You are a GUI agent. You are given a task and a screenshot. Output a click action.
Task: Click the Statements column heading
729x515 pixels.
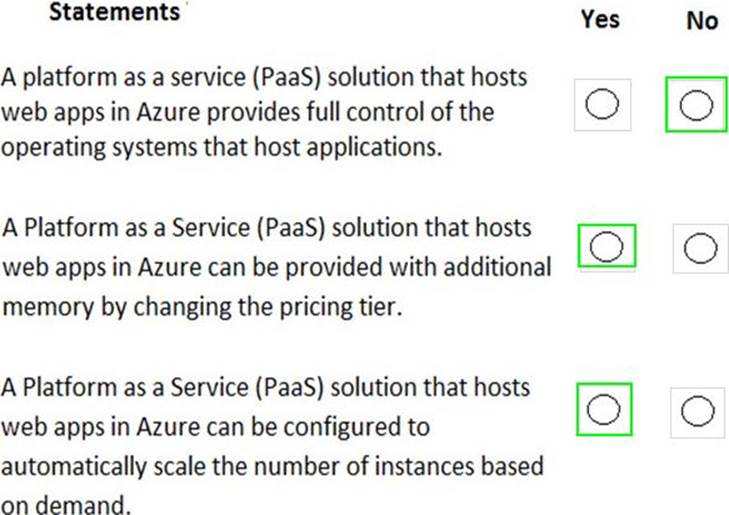pyautogui.click(x=110, y=13)
